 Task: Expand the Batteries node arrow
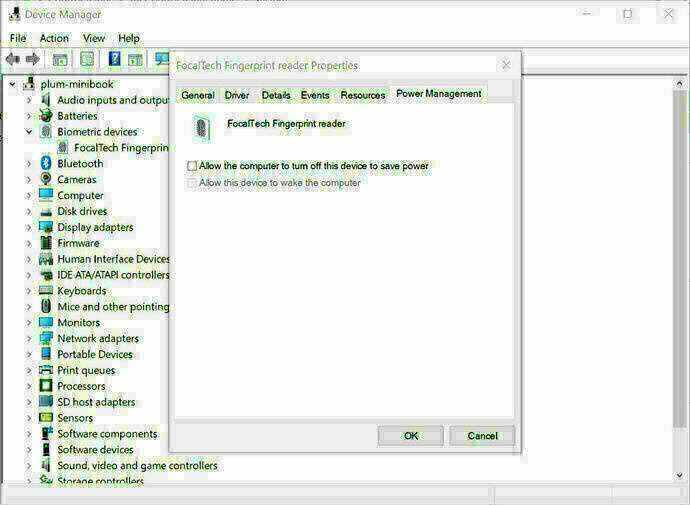pyautogui.click(x=29, y=116)
